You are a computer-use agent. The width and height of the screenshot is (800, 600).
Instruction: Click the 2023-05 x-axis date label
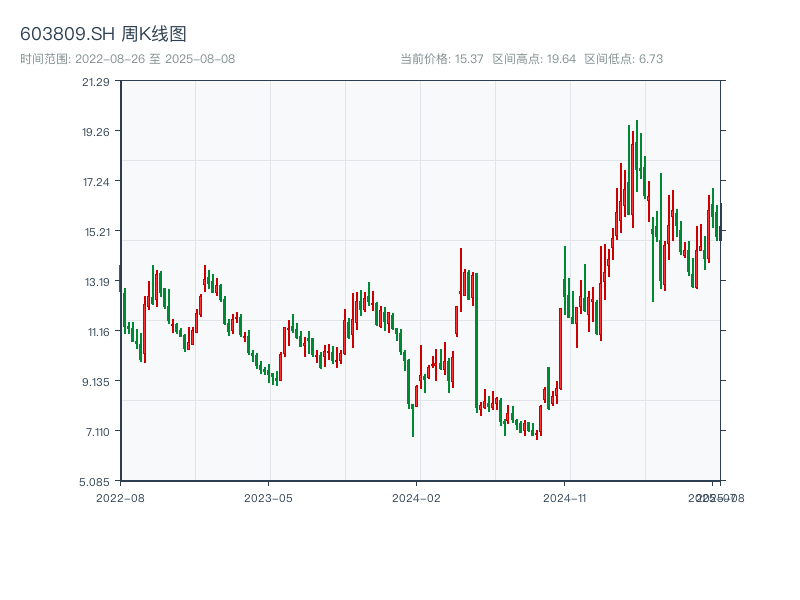tap(268, 497)
